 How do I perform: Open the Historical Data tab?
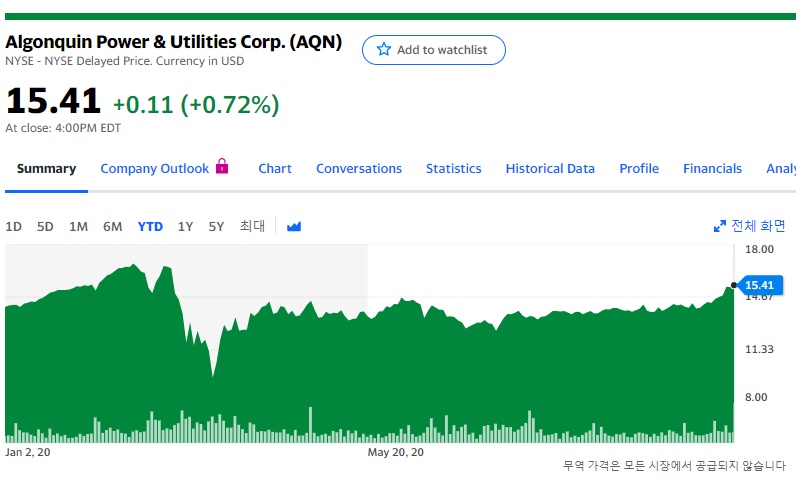[550, 169]
